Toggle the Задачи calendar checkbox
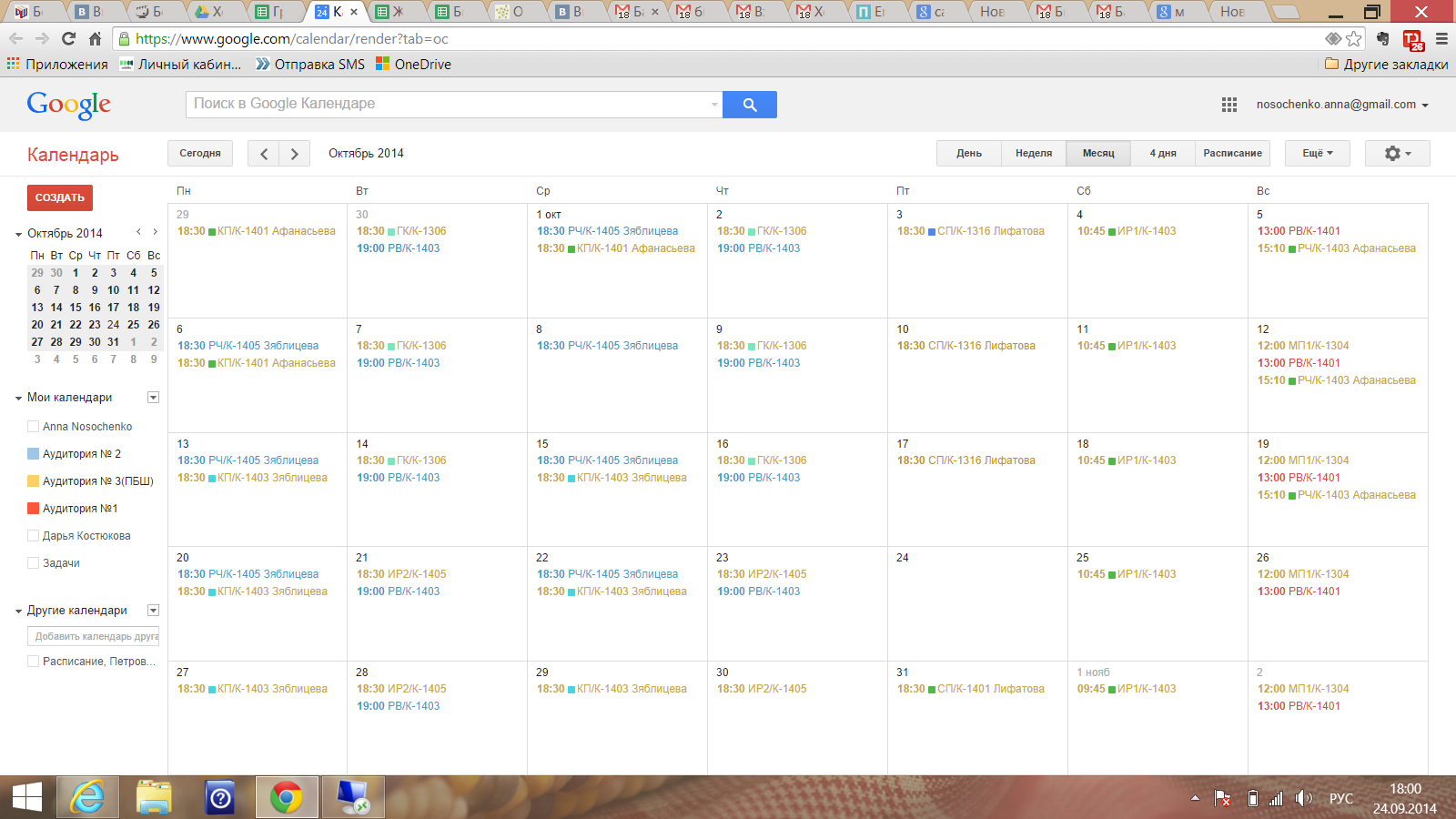 (x=34, y=563)
